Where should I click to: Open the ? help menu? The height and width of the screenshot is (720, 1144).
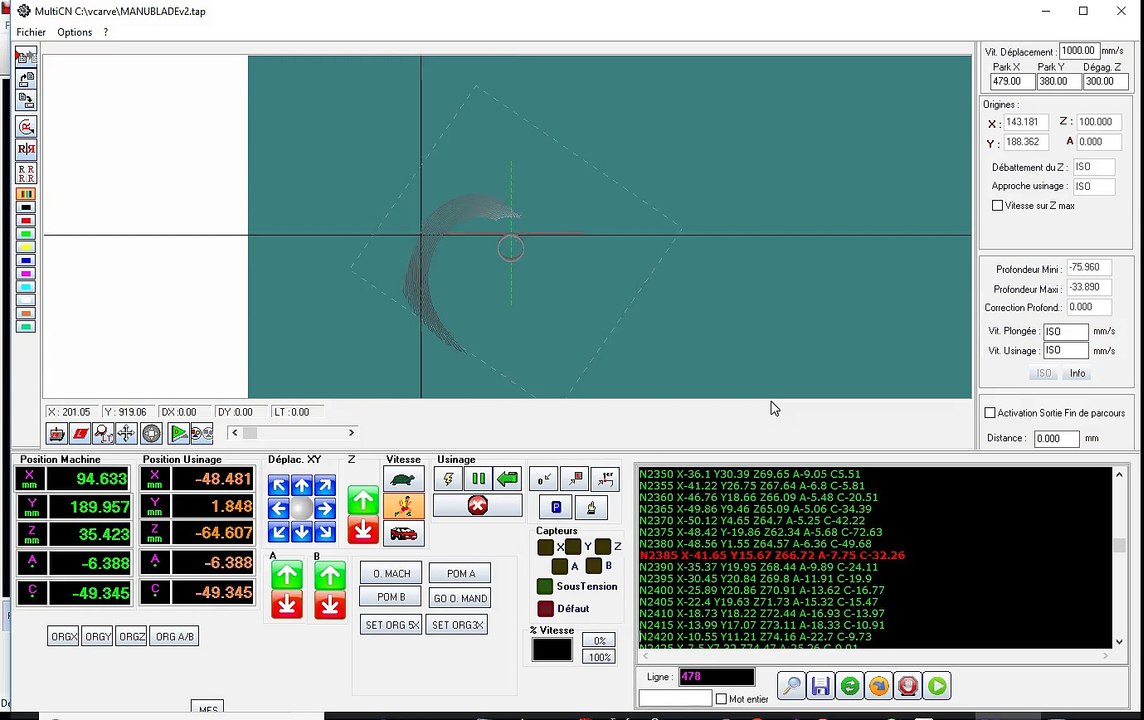pyautogui.click(x=106, y=32)
